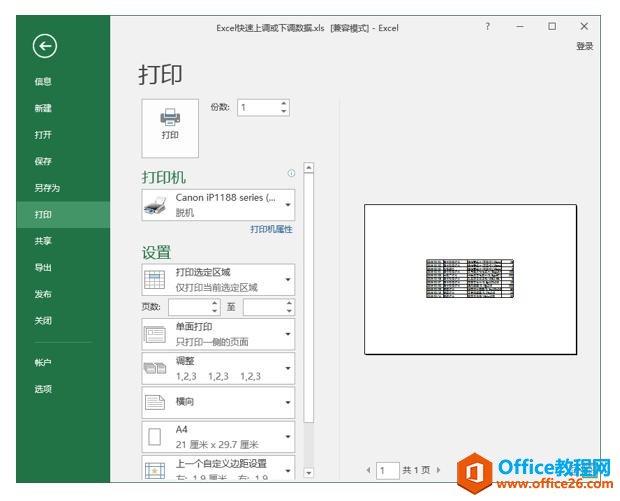620x501 pixels.
Task: Click the single-sided printing icon
Action: [155, 335]
